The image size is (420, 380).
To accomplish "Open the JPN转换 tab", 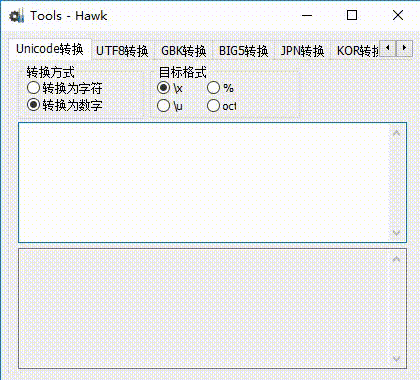I will pos(302,51).
